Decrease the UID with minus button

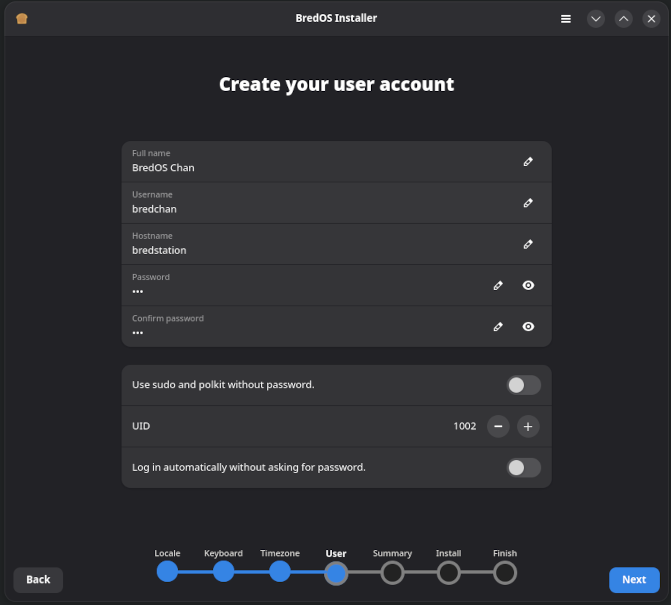(x=498, y=426)
